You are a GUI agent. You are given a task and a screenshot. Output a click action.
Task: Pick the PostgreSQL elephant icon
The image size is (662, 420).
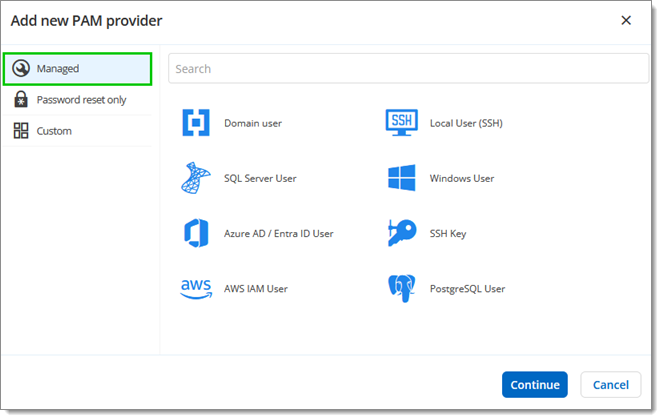[401, 288]
